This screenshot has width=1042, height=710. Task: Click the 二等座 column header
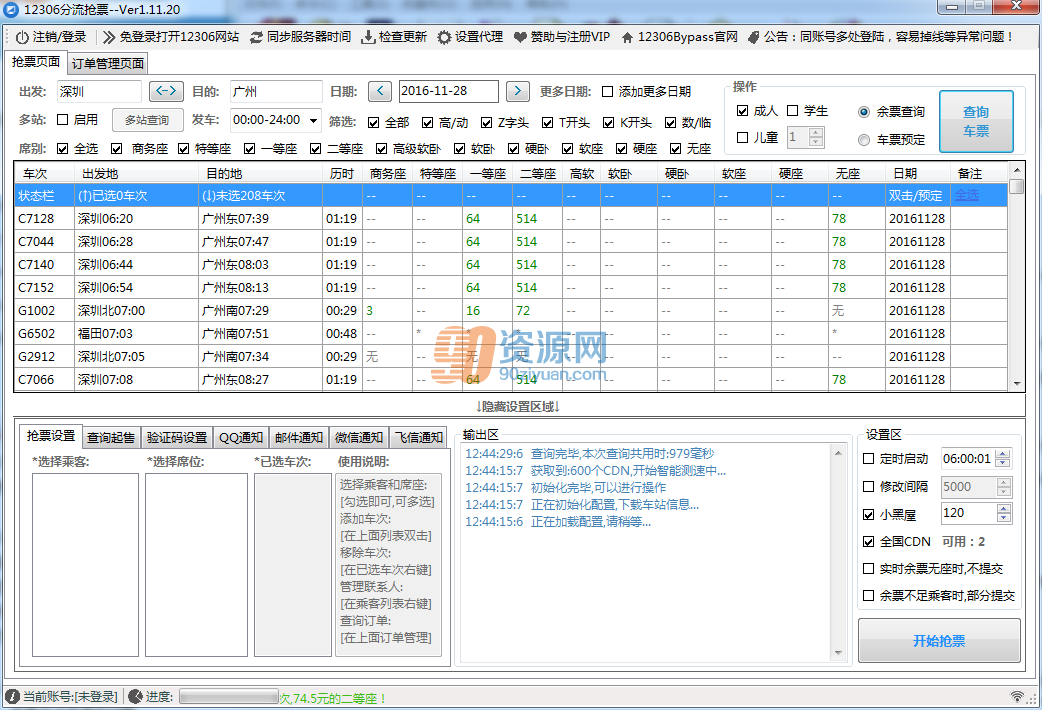pos(538,174)
